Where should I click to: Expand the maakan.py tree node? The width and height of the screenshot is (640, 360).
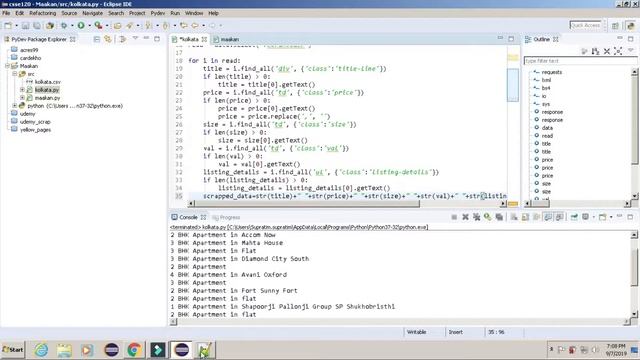point(22,98)
